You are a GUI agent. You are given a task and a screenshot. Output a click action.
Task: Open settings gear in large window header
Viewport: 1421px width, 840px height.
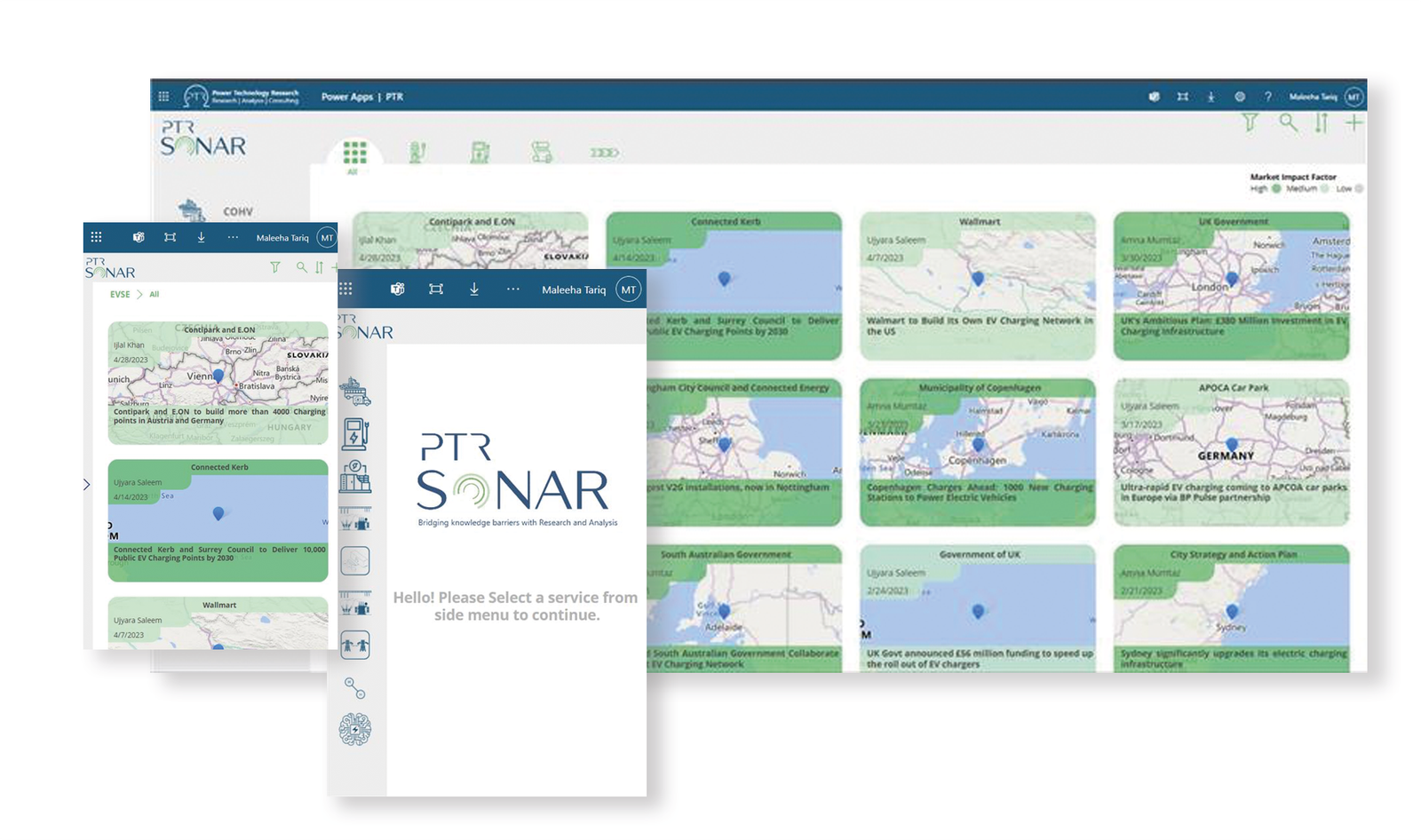(x=1240, y=97)
